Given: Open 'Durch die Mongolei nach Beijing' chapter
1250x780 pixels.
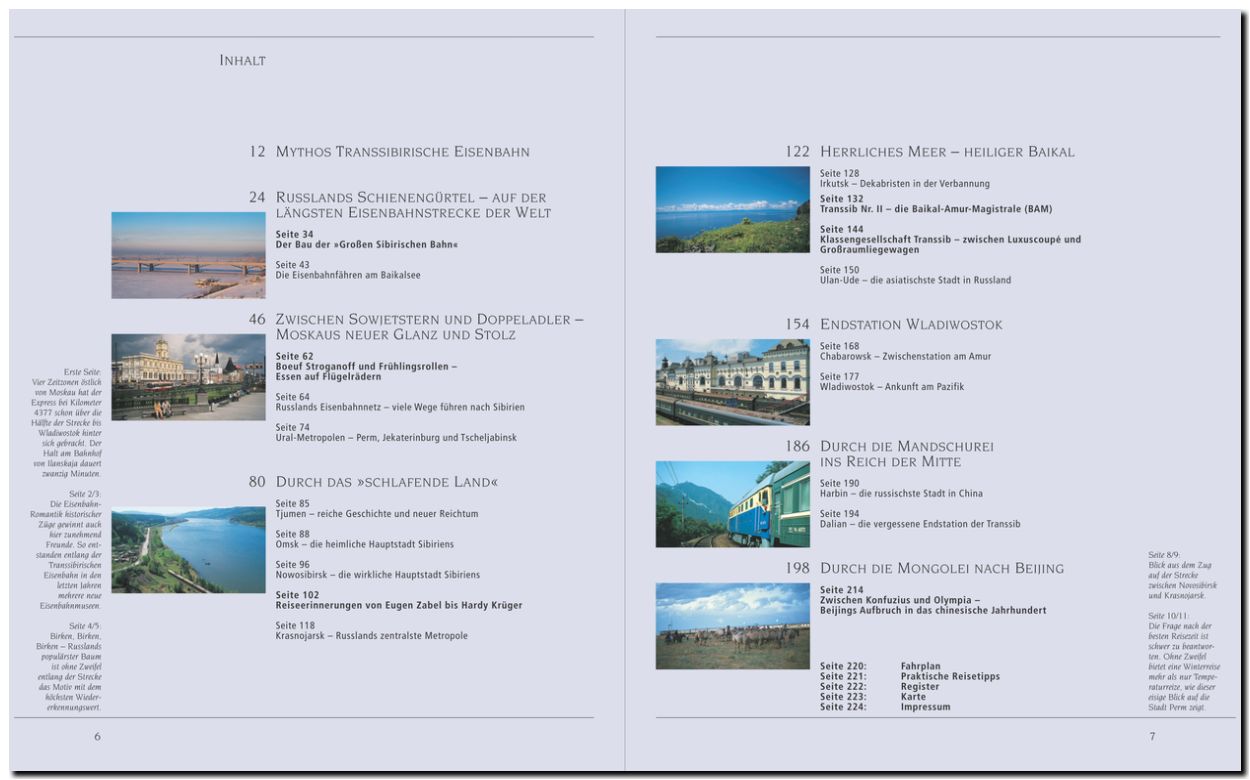Looking at the screenshot, I should click(x=941, y=569).
